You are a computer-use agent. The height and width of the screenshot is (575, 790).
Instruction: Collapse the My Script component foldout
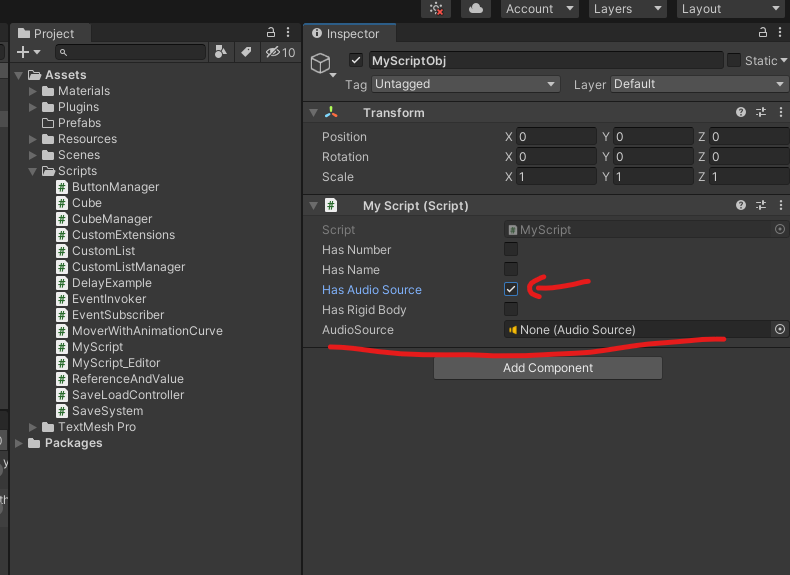pyautogui.click(x=314, y=205)
